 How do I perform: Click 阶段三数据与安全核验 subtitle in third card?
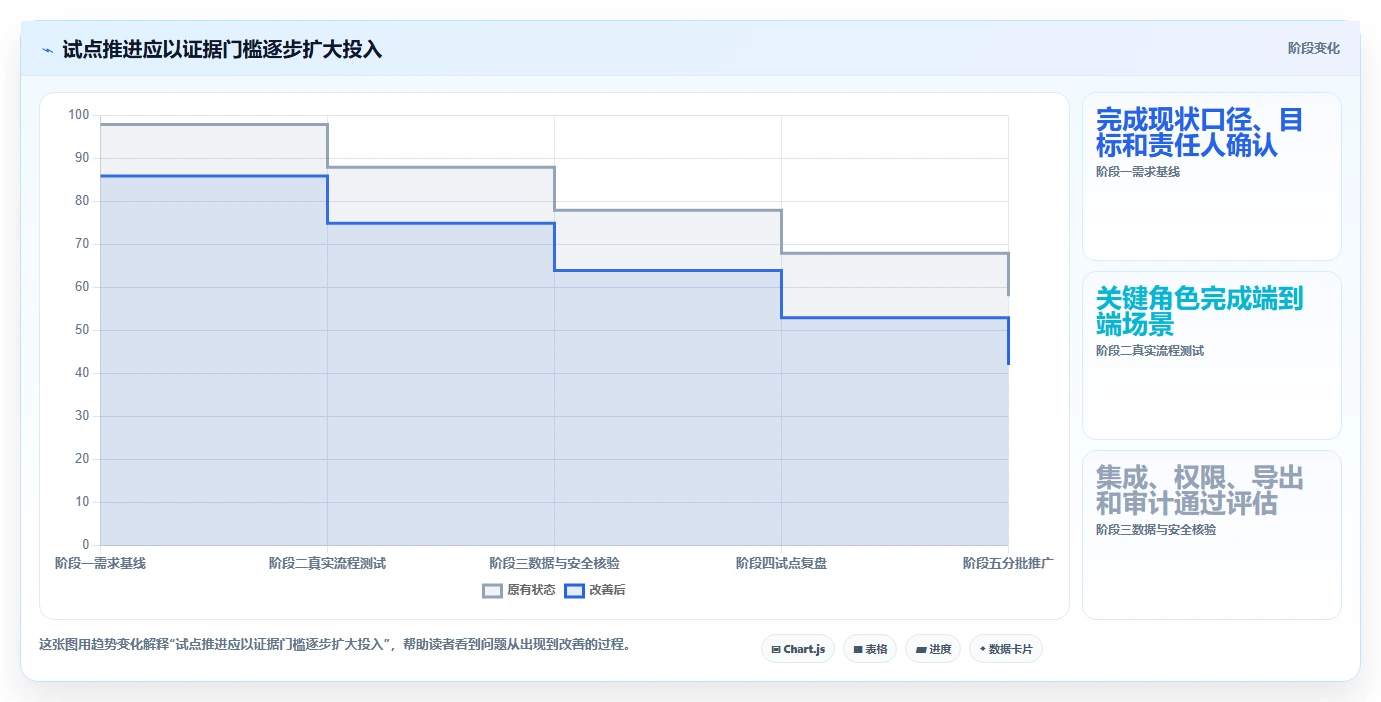pos(1156,530)
